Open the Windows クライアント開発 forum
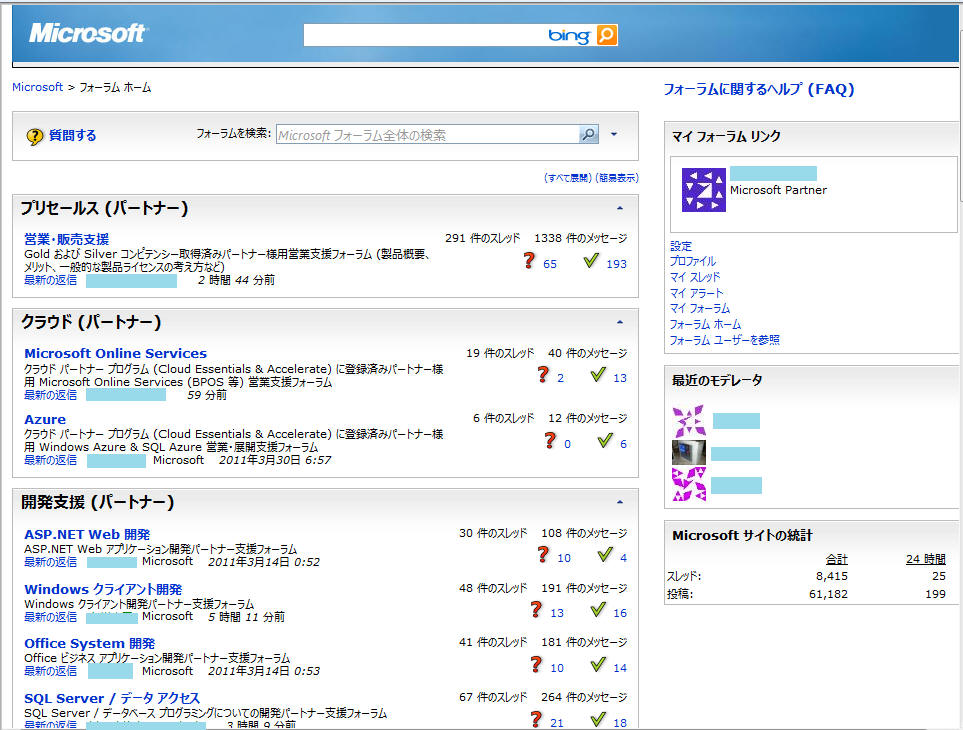Viewport: 963px width, 730px height. [103, 589]
